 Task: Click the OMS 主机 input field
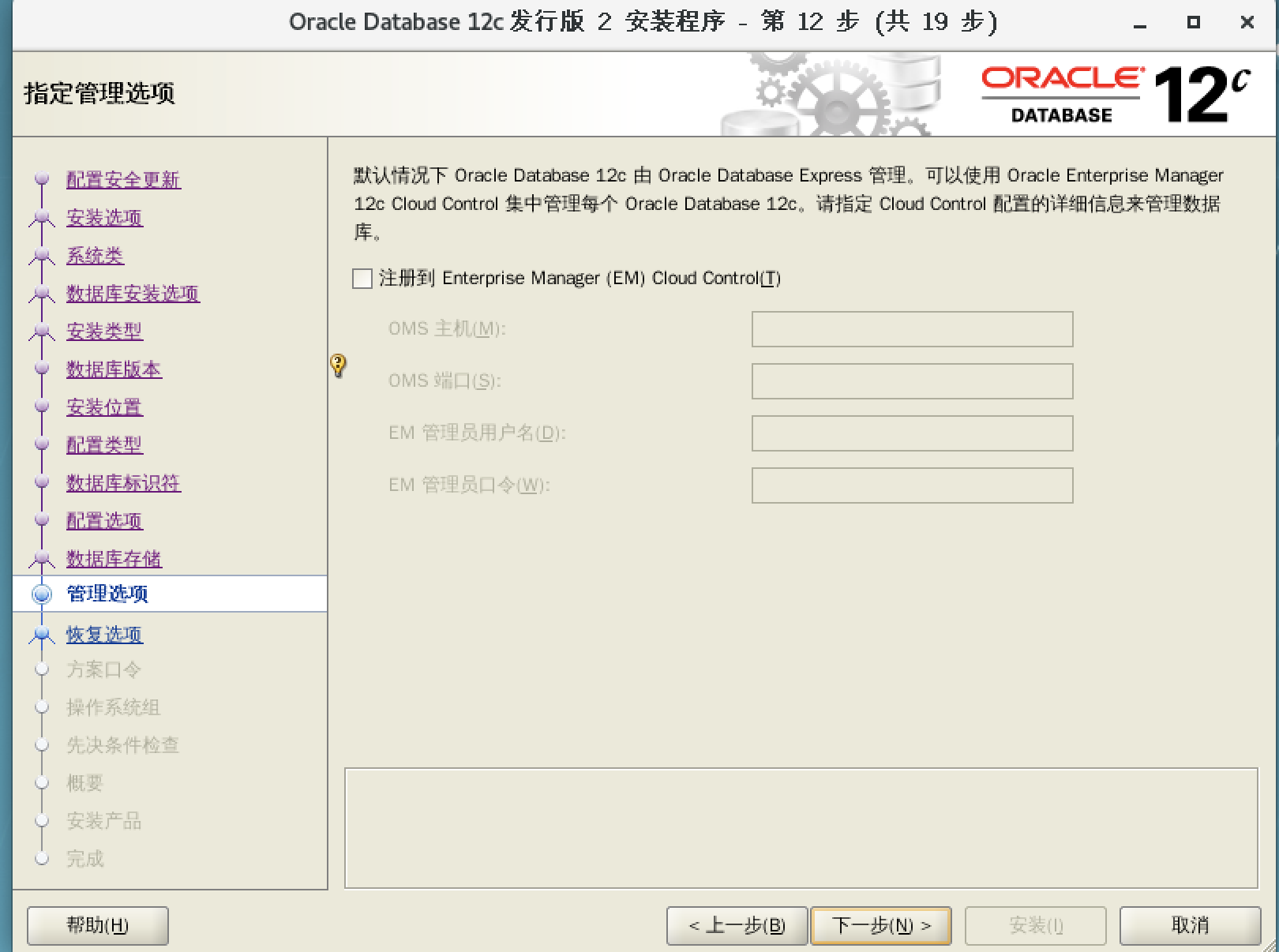pyautogui.click(x=912, y=329)
